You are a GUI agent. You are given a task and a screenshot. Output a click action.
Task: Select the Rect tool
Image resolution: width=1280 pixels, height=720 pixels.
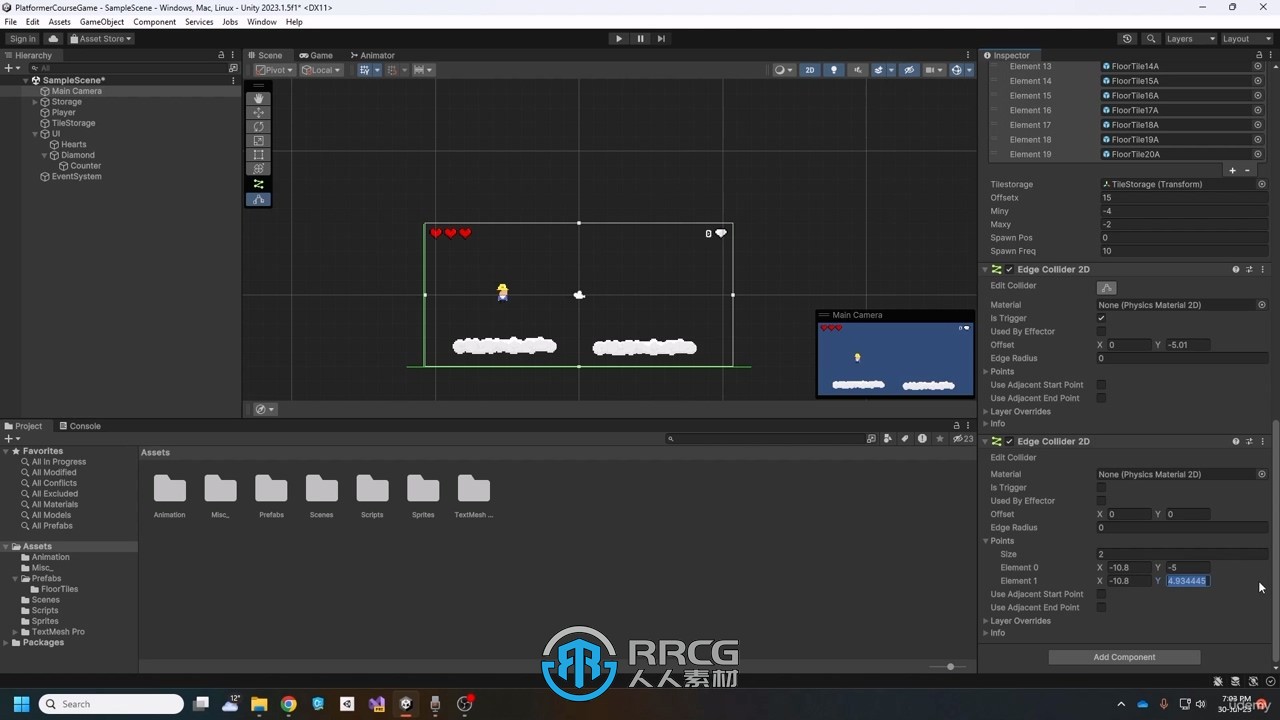258,155
